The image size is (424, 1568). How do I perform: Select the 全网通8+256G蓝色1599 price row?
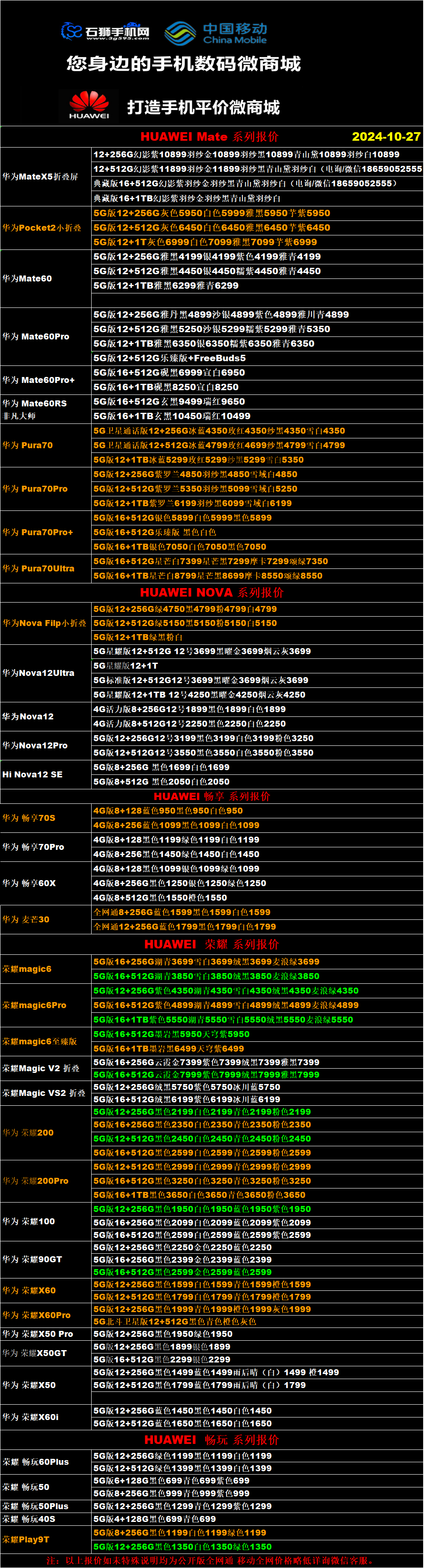point(257,913)
